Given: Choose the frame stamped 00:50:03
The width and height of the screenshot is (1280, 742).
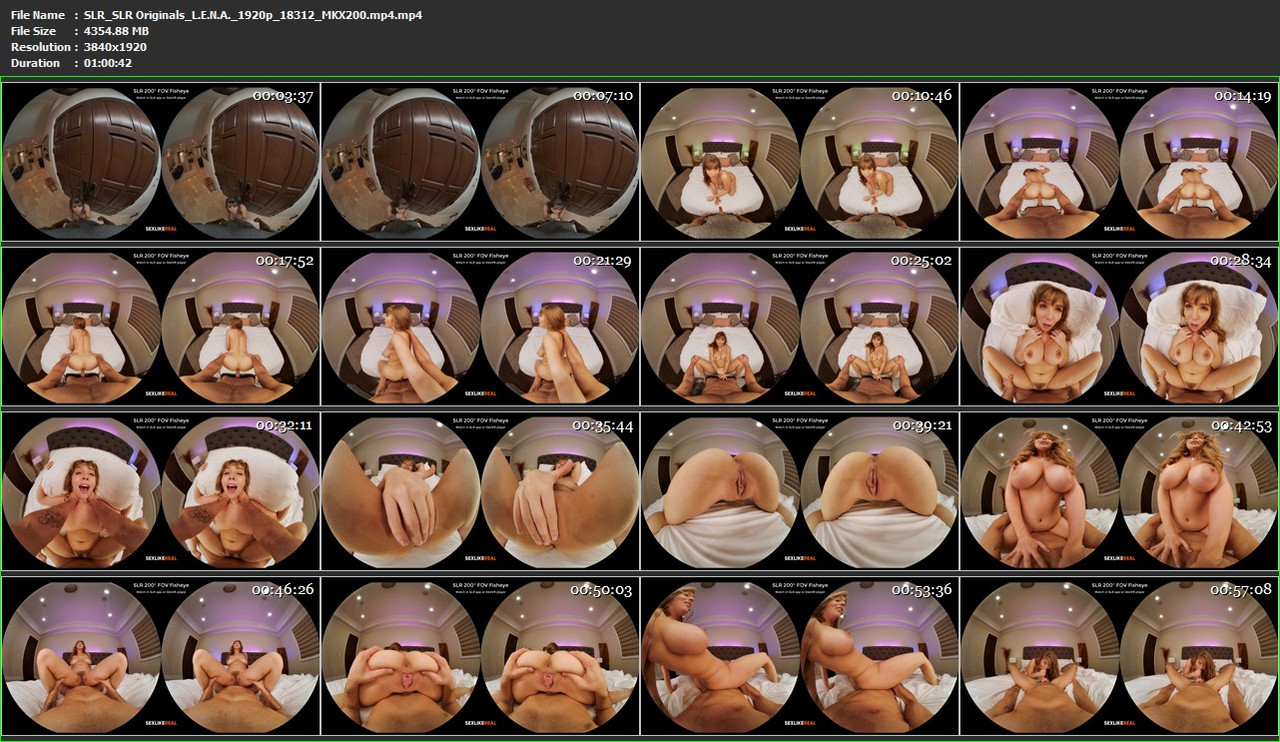Looking at the screenshot, I should pos(480,657).
